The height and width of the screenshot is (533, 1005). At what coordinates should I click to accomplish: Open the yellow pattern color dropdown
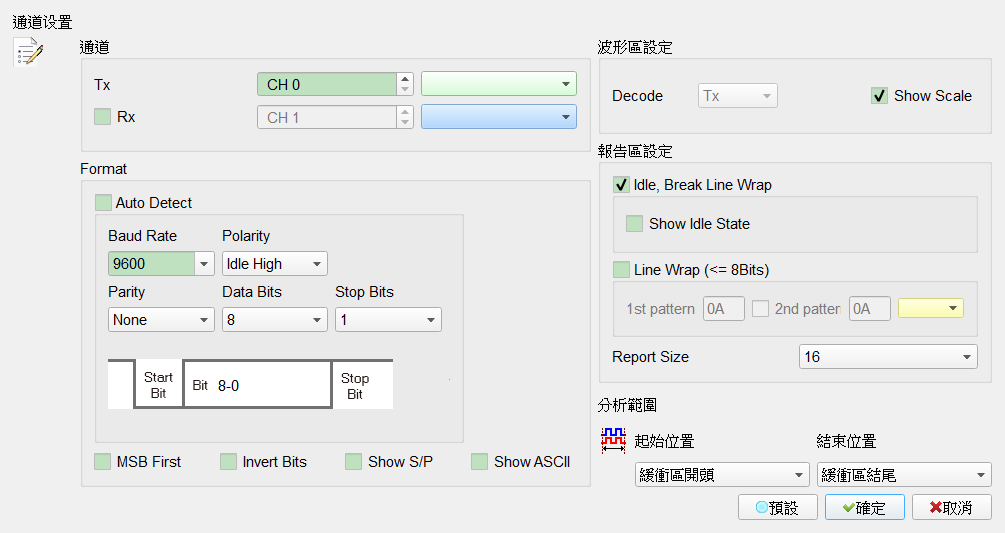pyautogui.click(x=931, y=308)
